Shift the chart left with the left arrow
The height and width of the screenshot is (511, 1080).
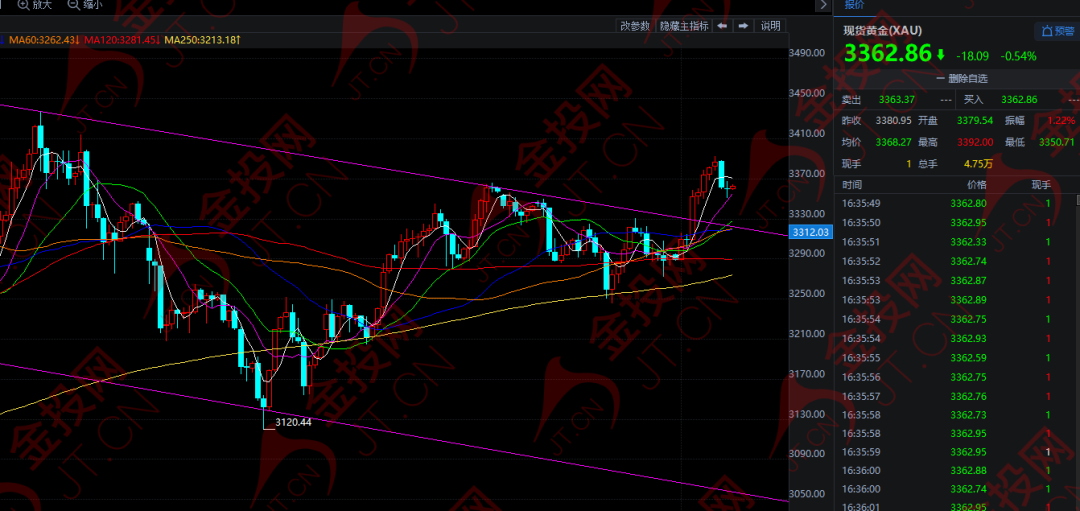(x=722, y=26)
